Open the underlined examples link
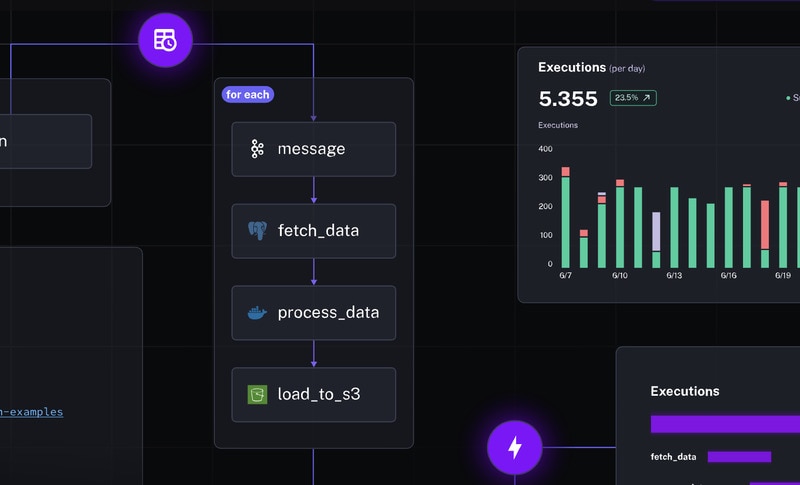The image size is (800, 485). [32, 412]
